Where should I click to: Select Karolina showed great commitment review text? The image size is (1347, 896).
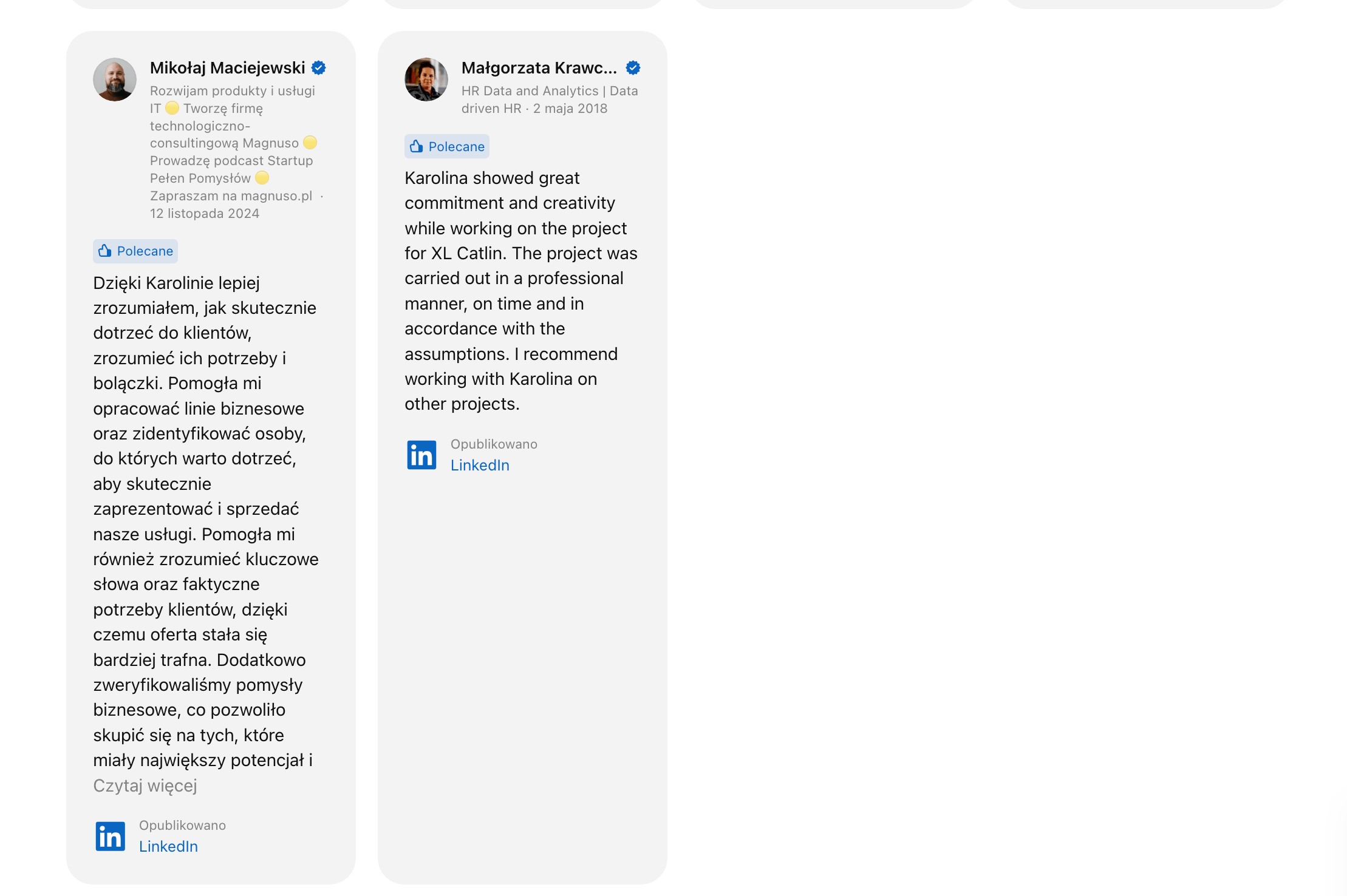point(522,291)
